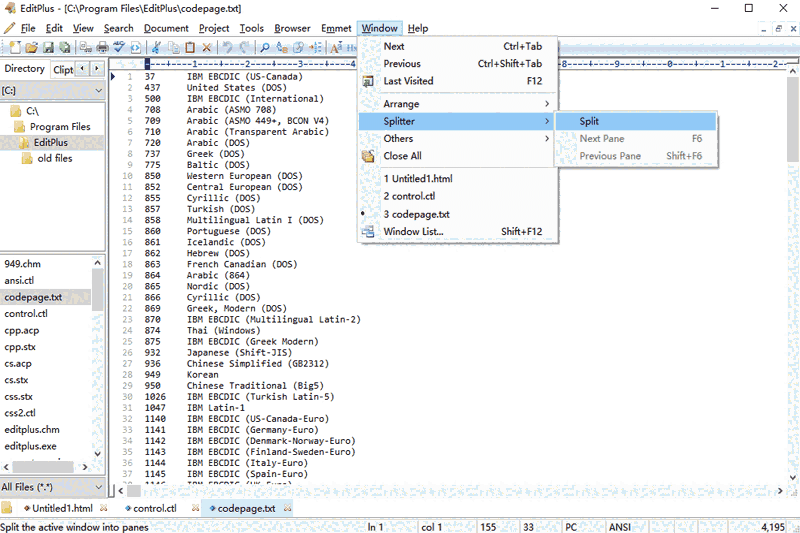Close the codepage.txt document tab

[x=288, y=508]
